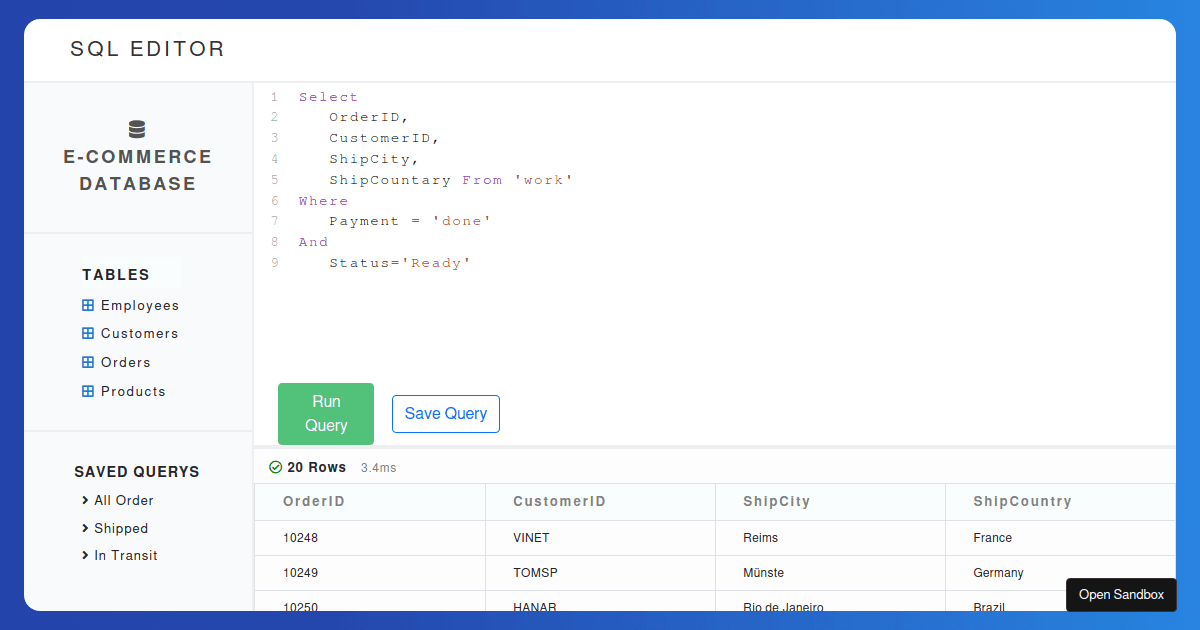
Task: Click the green success checkmark near 20 Rows
Action: pyautogui.click(x=275, y=467)
